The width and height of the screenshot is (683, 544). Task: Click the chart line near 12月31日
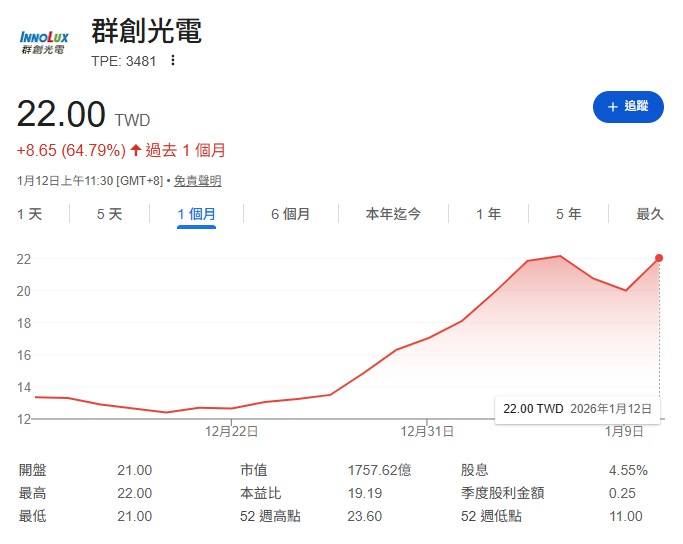pyautogui.click(x=428, y=338)
